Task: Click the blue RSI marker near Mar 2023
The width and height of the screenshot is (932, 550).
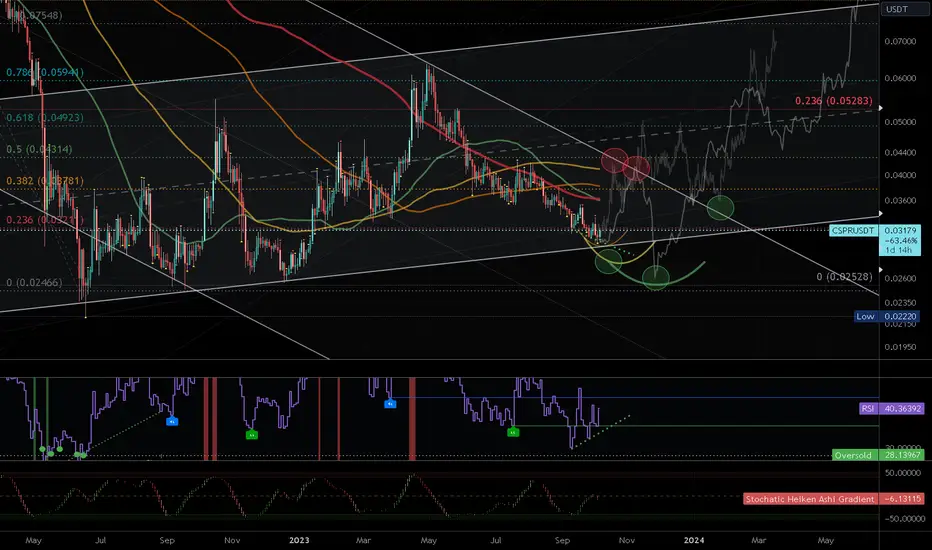Action: pos(390,404)
